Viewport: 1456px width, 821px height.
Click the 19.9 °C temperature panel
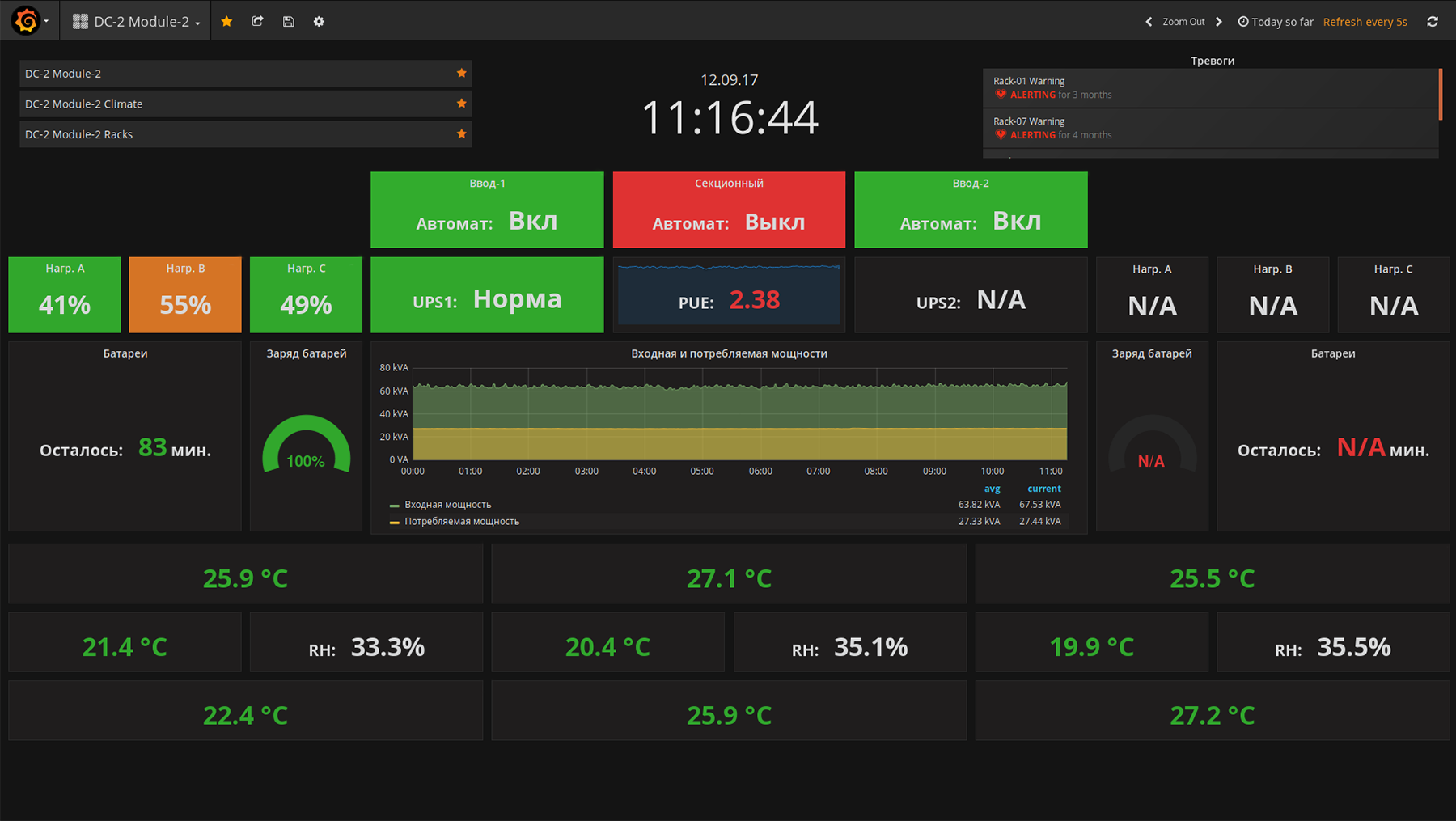1091,642
